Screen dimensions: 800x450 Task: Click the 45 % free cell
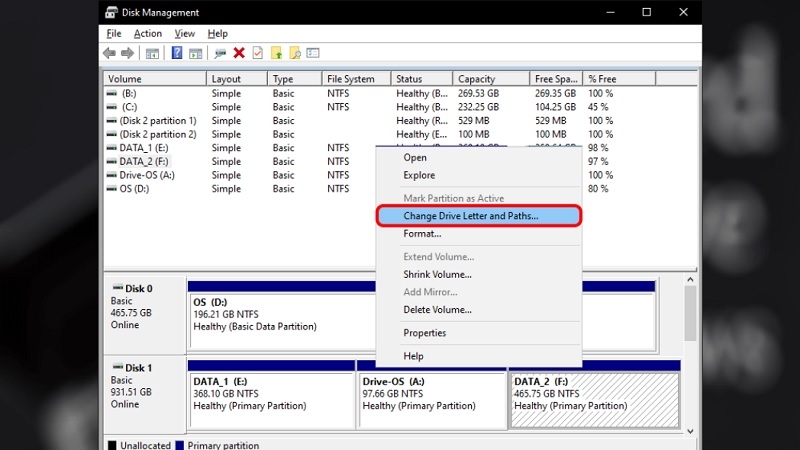tap(598, 107)
